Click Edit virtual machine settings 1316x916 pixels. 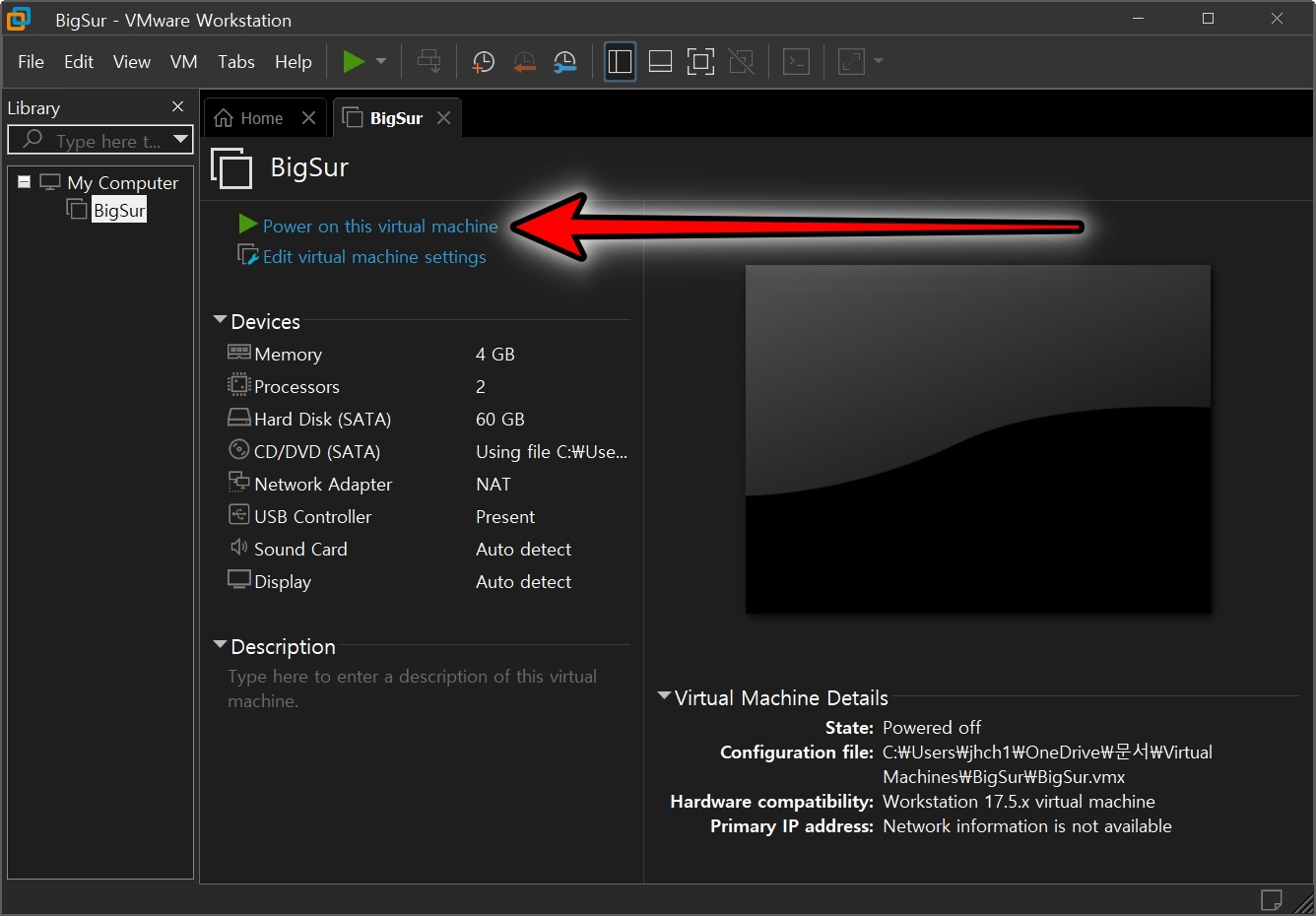coord(374,257)
